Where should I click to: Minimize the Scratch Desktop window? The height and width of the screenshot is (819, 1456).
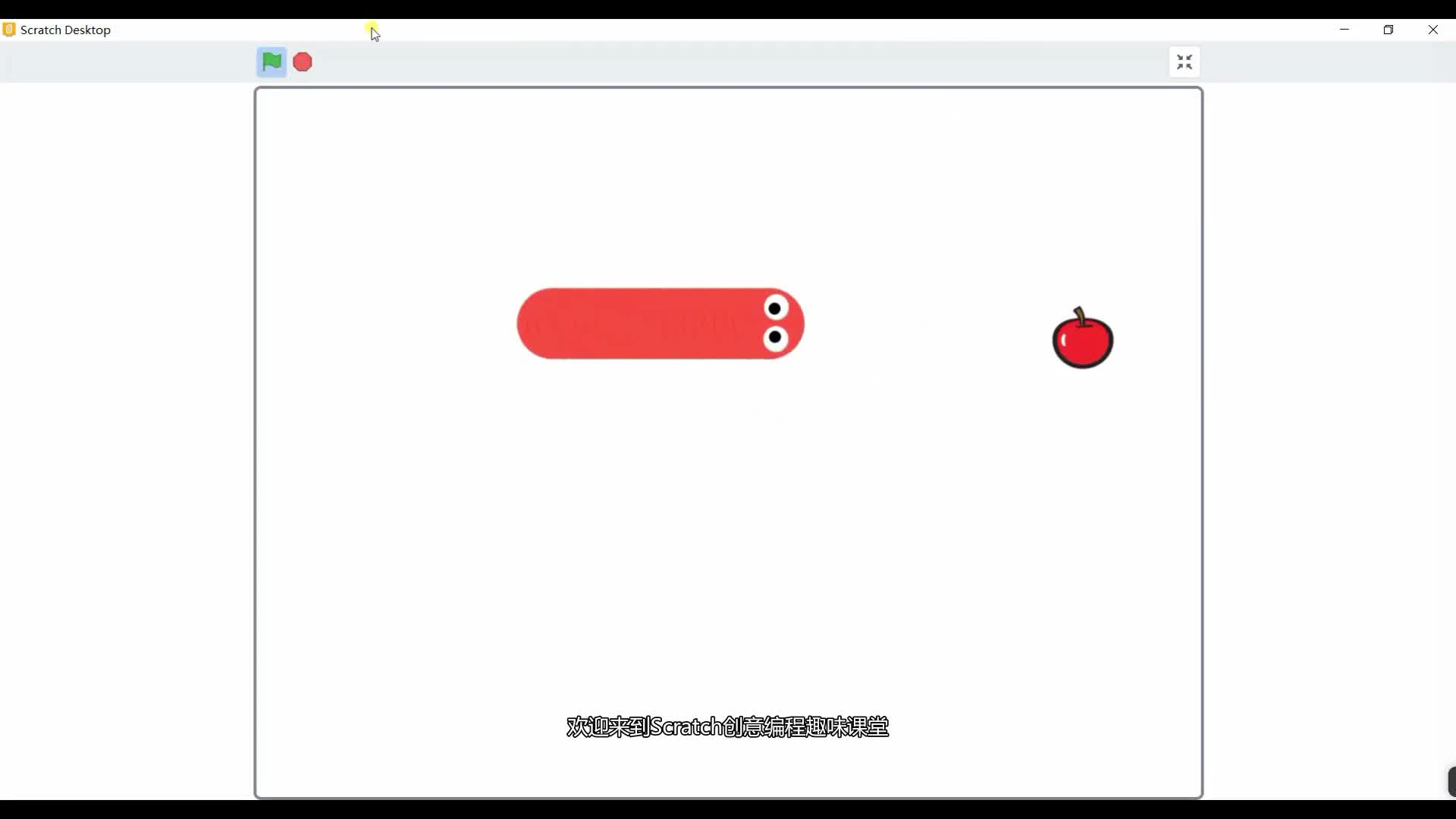pyautogui.click(x=1345, y=30)
